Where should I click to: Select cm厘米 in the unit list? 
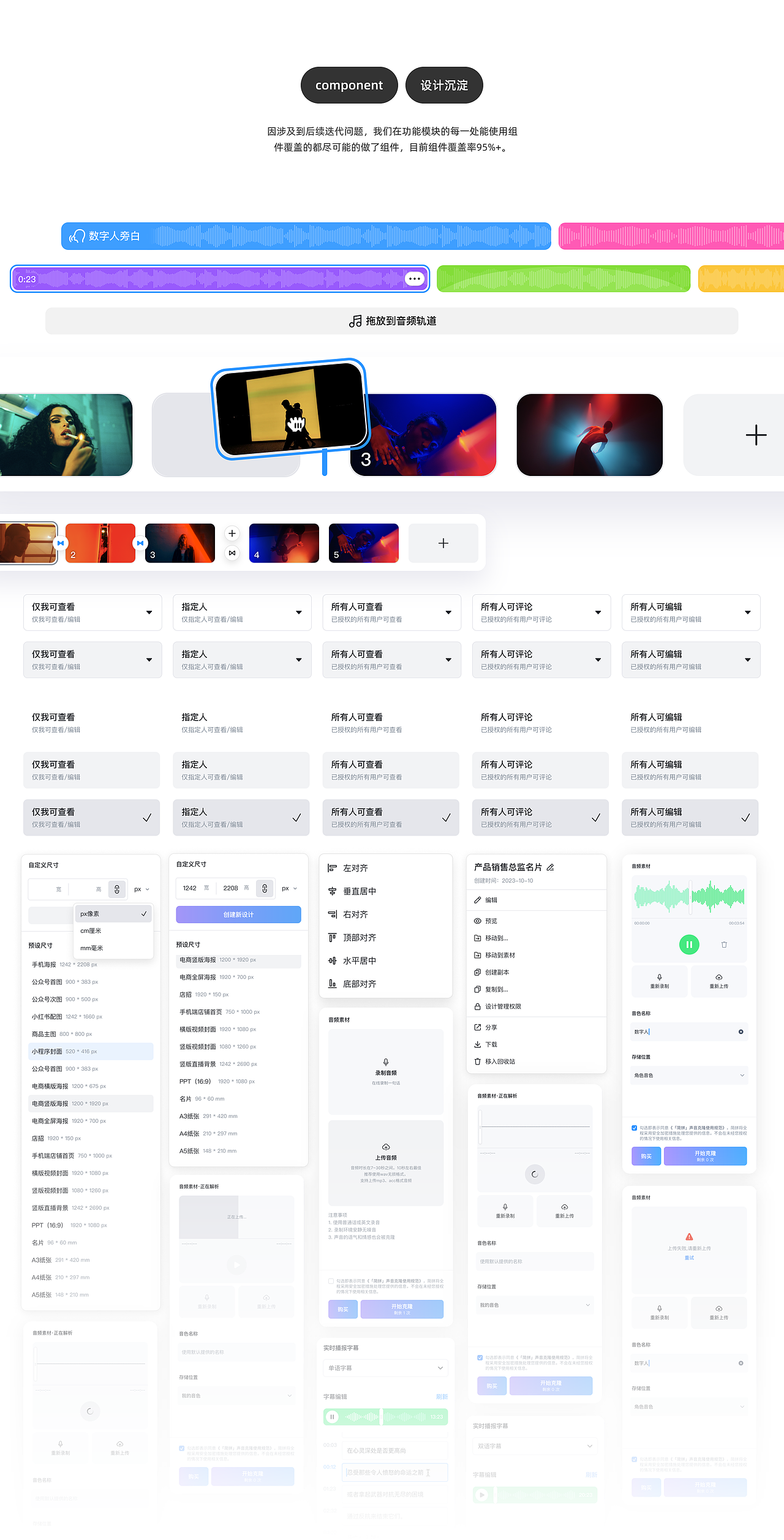[113, 930]
